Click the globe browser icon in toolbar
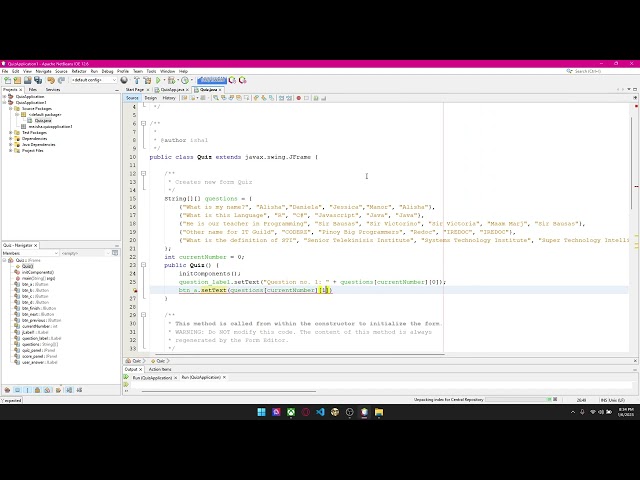Viewport: 640px width, 480px height. click(124, 80)
